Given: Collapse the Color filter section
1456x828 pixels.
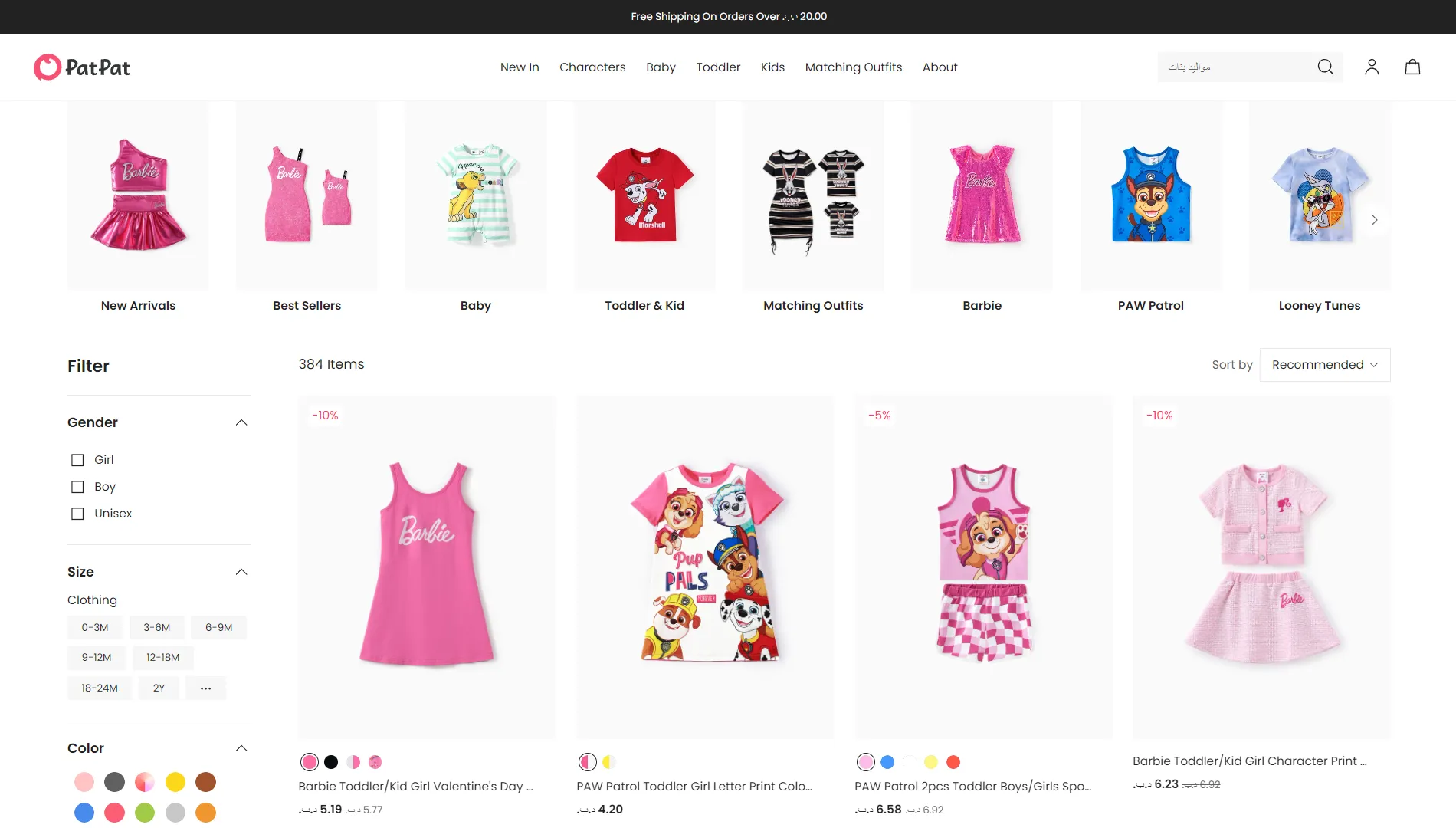Looking at the screenshot, I should coord(241,748).
